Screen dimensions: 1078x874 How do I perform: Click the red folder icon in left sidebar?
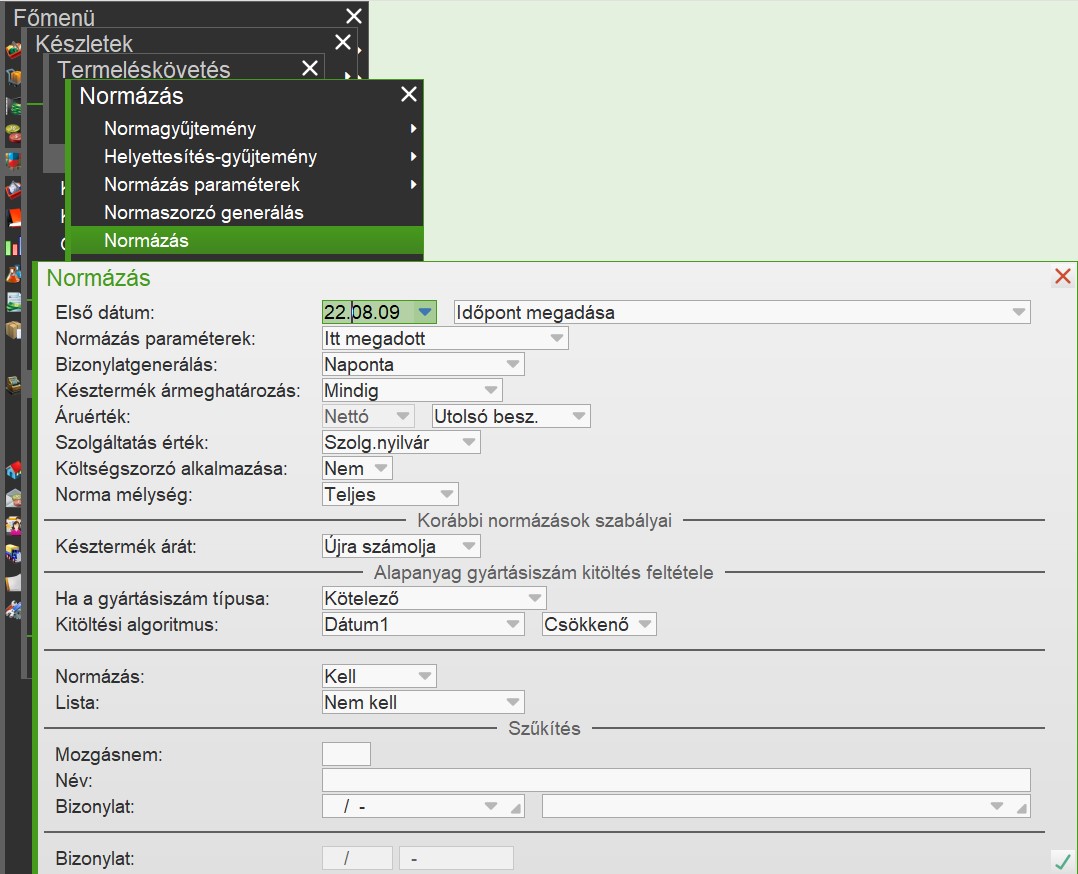pyautogui.click(x=13, y=217)
